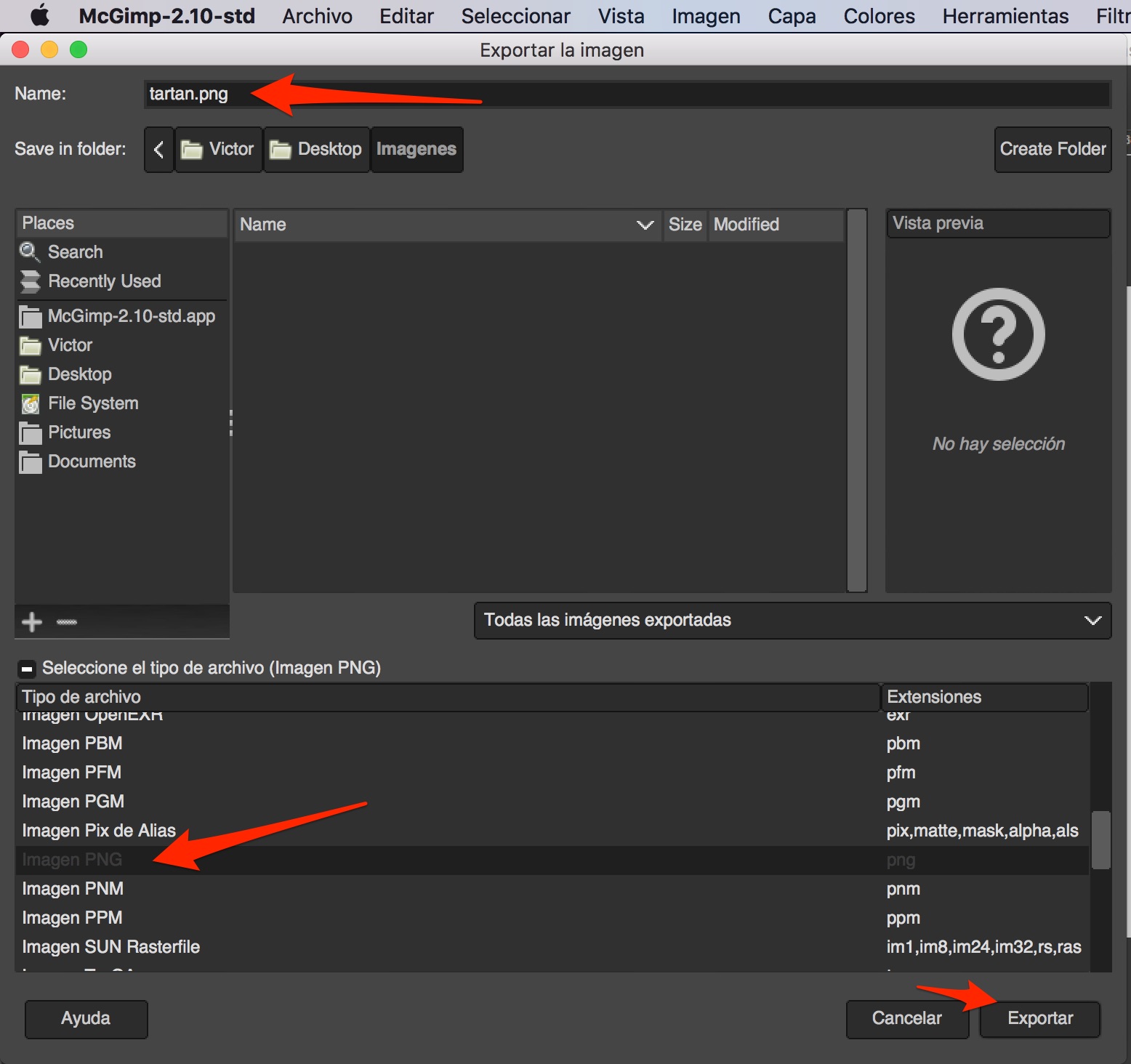Open the File System drive icon
The width and height of the screenshot is (1131, 1064).
tap(30, 403)
